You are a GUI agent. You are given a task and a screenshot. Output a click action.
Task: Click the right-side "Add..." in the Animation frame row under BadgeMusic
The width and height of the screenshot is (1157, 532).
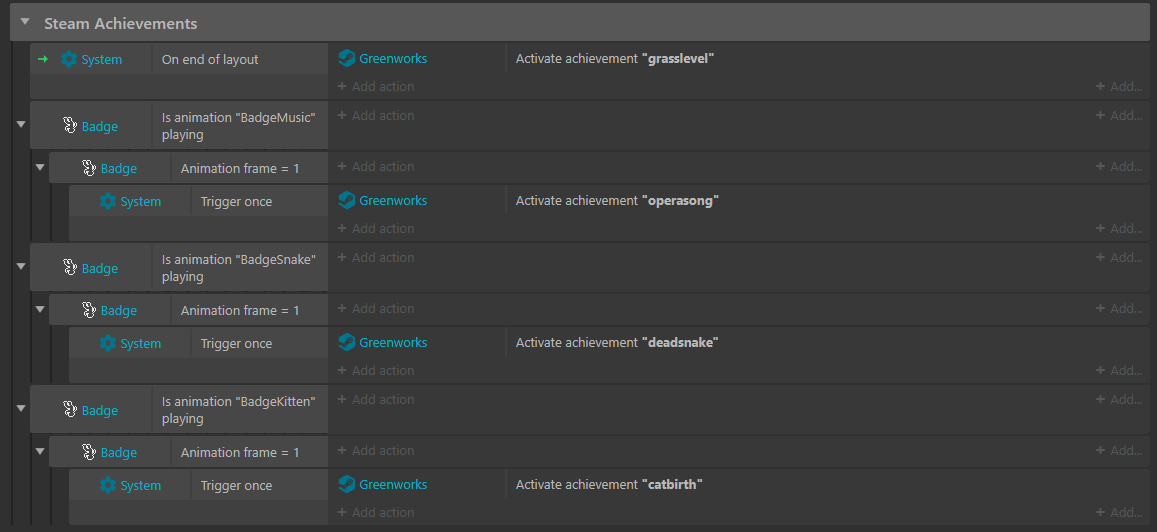1119,166
